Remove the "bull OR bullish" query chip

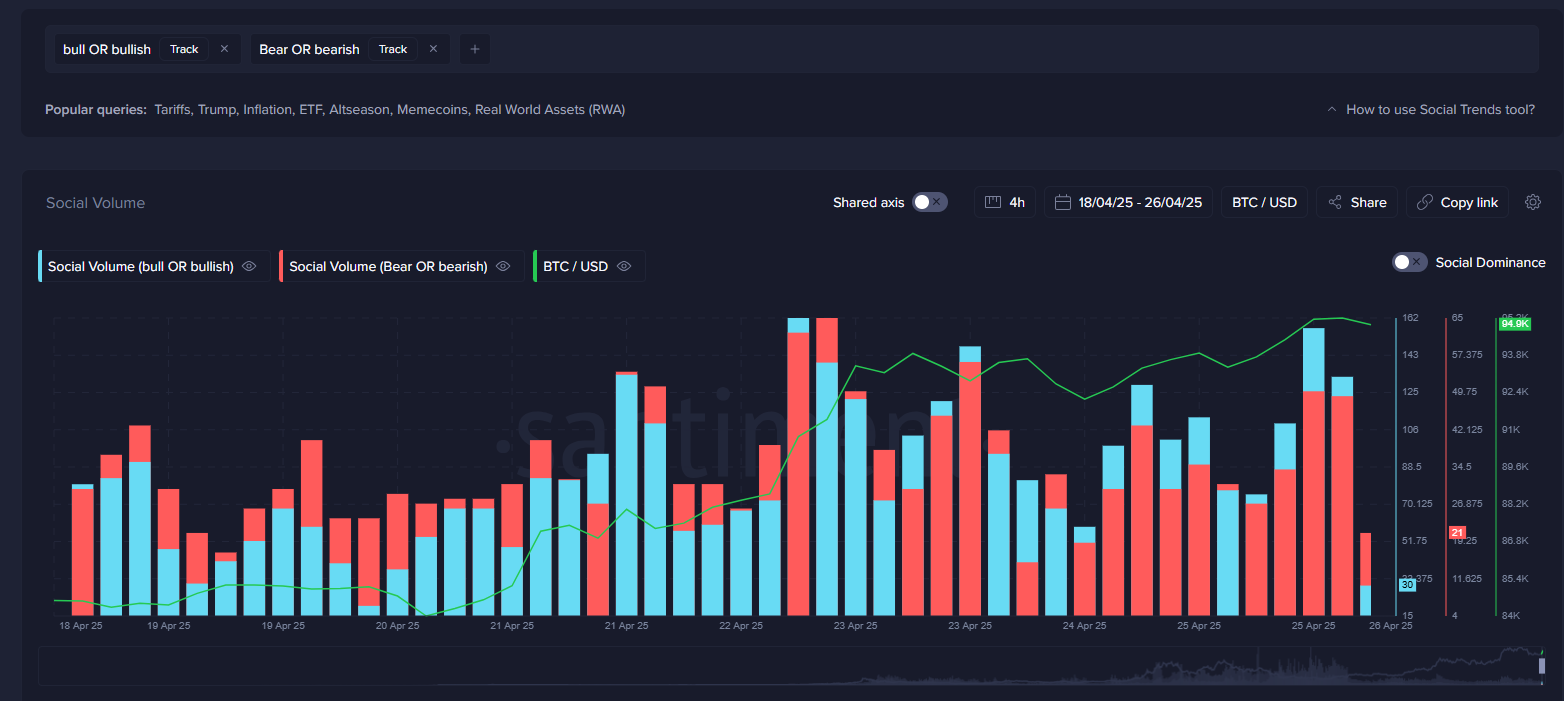224,48
